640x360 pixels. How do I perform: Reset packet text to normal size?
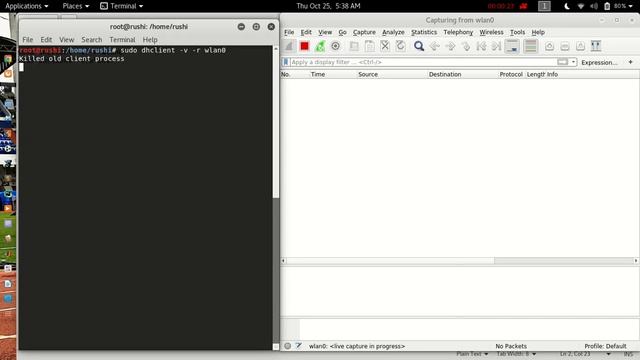[x=580, y=46]
